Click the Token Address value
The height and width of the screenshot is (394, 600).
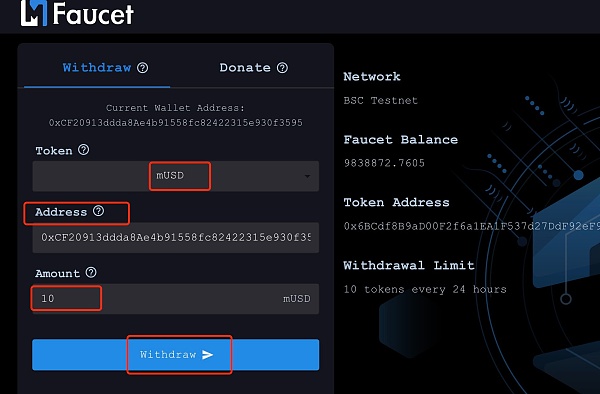pos(471,226)
